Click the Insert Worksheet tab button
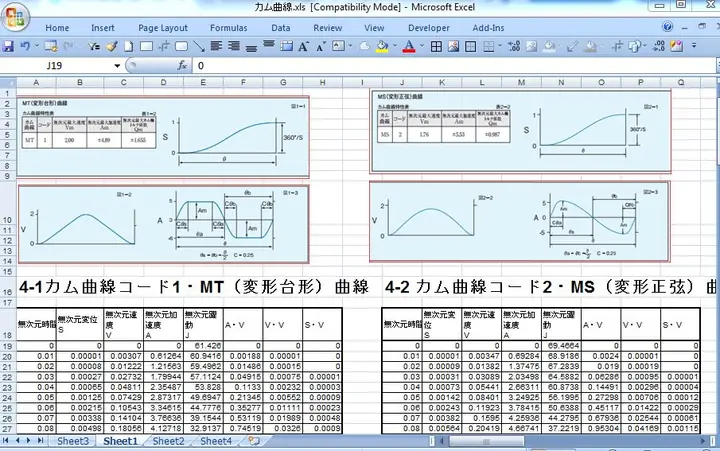Image resolution: width=720 pixels, height=451 pixels. click(x=254, y=441)
